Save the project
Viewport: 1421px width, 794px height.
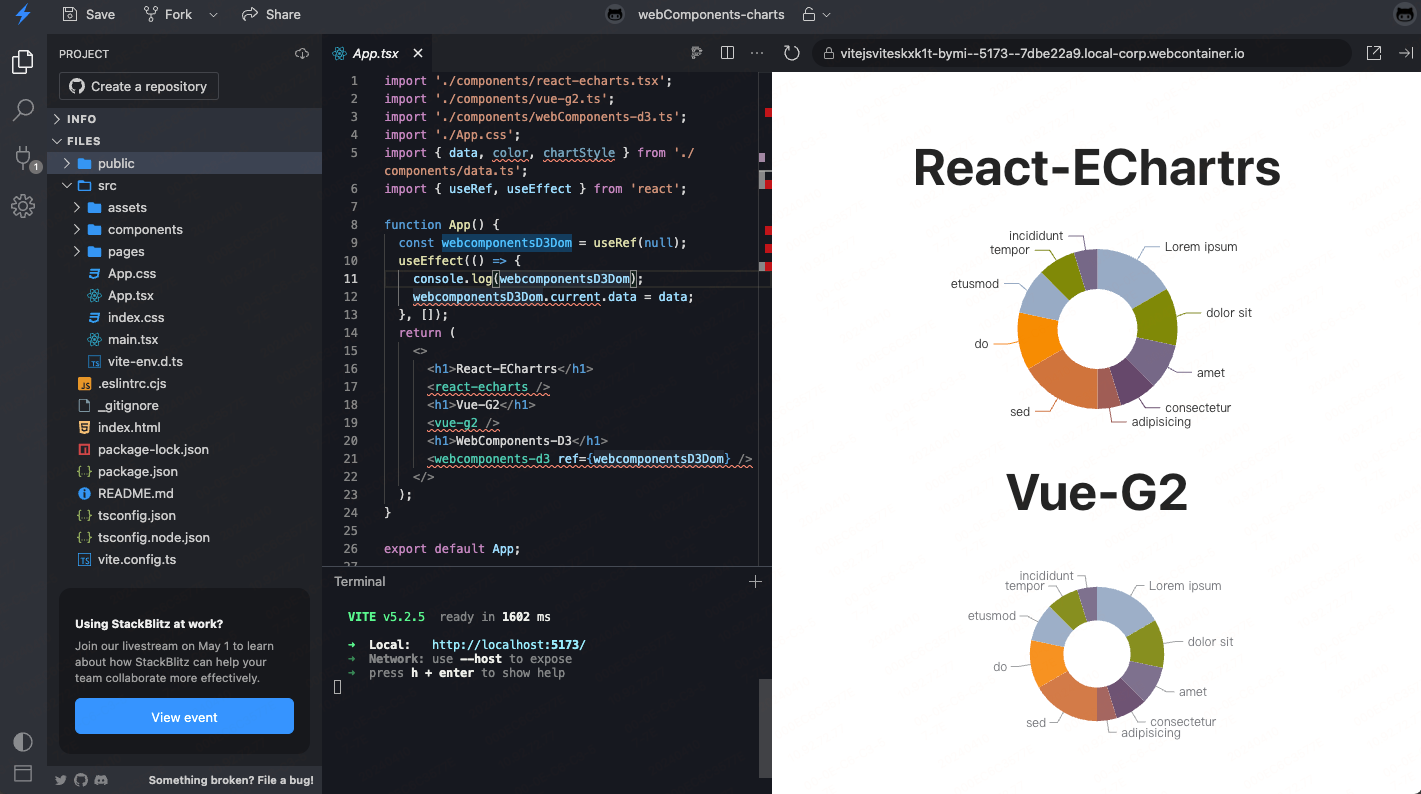click(88, 14)
